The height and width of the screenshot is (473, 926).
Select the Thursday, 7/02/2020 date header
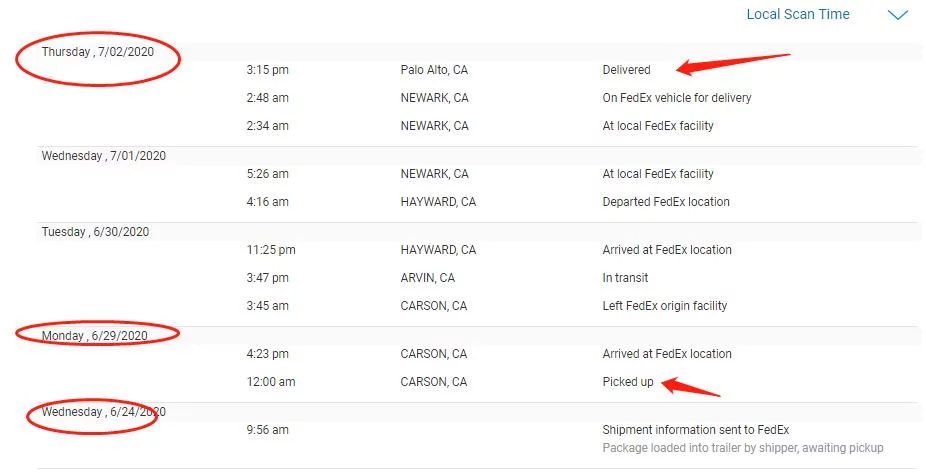[x=97, y=52]
